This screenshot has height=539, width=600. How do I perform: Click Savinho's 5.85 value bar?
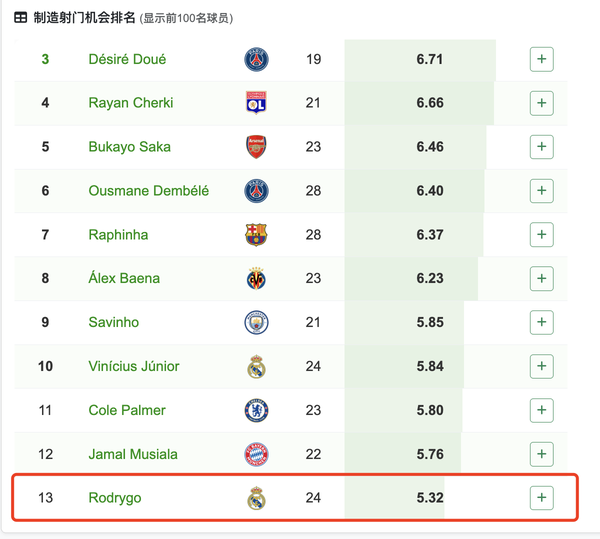(404, 322)
